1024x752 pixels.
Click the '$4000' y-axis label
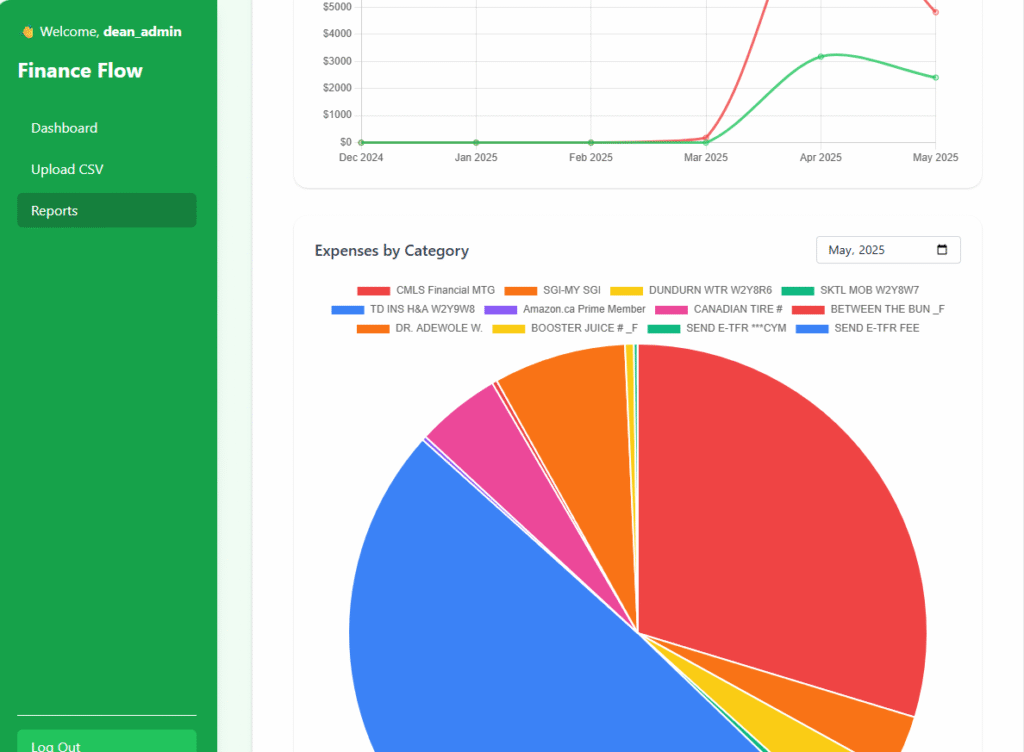coord(337,33)
